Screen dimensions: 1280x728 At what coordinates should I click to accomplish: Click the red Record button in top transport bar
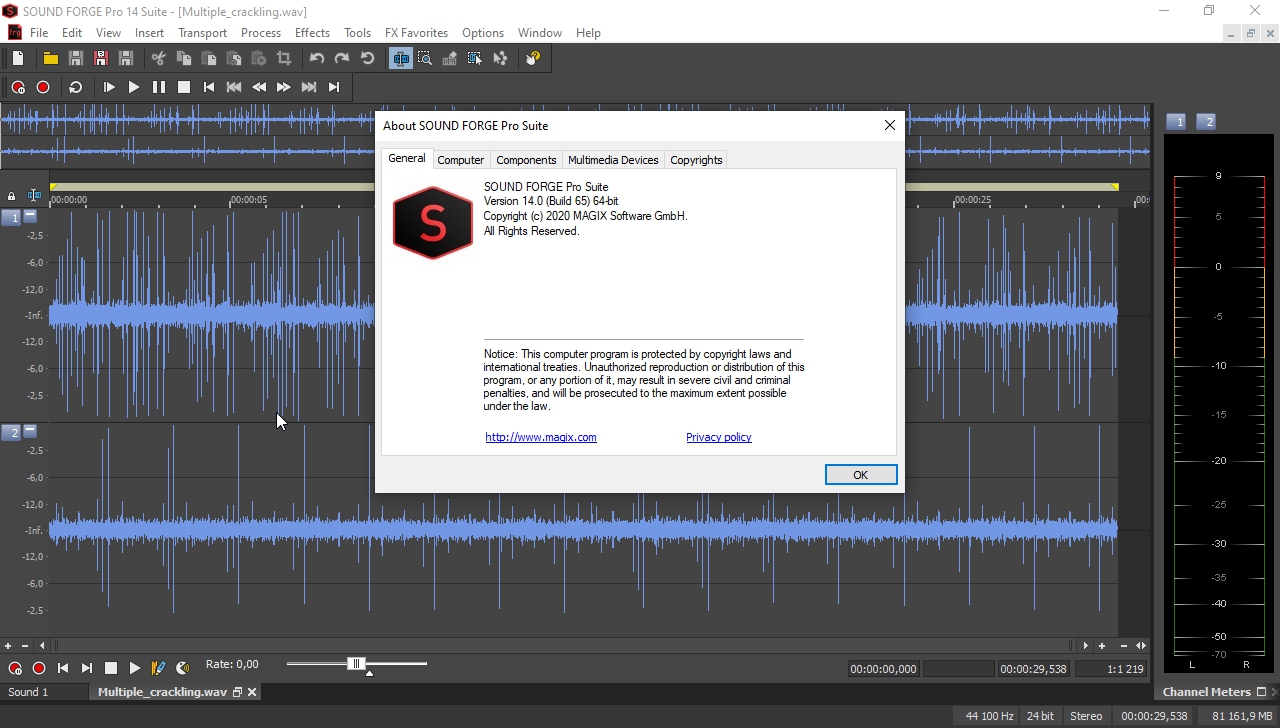coord(43,87)
